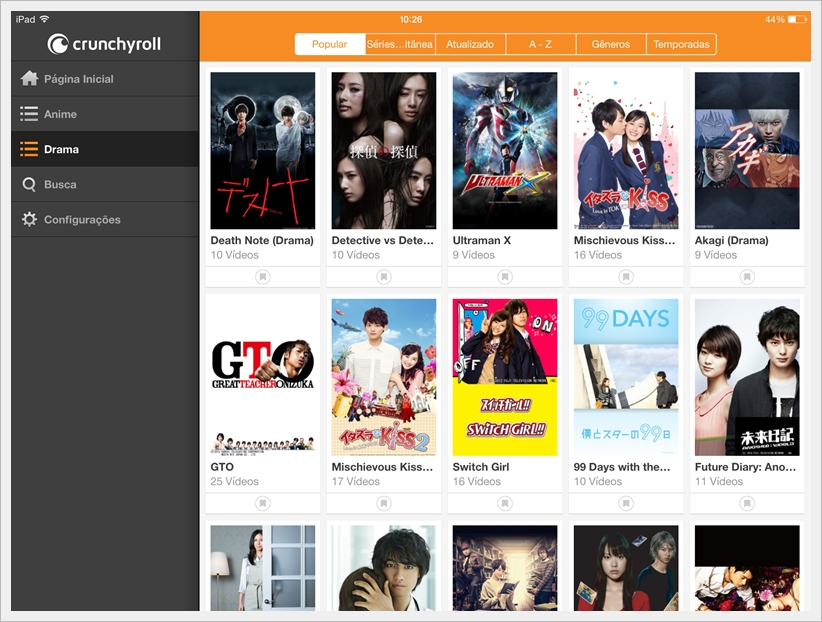Tap bookmark icon under Ultraman X
The height and width of the screenshot is (622, 822).
coord(505,276)
